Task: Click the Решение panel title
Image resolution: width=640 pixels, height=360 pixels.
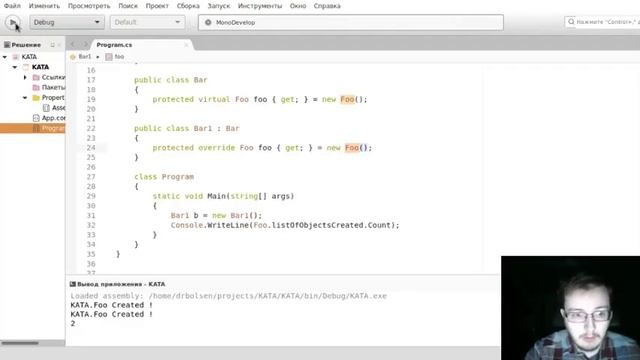Action: coord(26,45)
